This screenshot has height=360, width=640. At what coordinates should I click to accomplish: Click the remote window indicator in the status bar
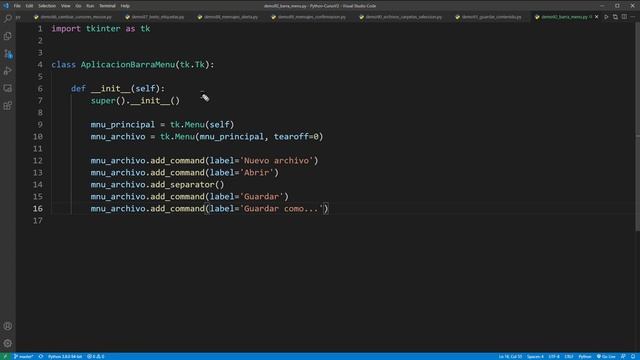(x=5, y=356)
